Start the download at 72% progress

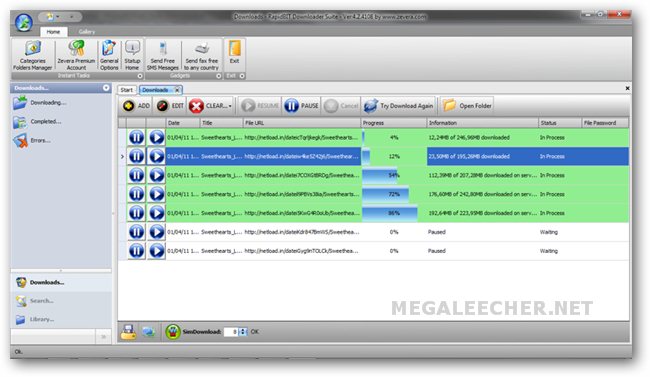tap(156, 194)
